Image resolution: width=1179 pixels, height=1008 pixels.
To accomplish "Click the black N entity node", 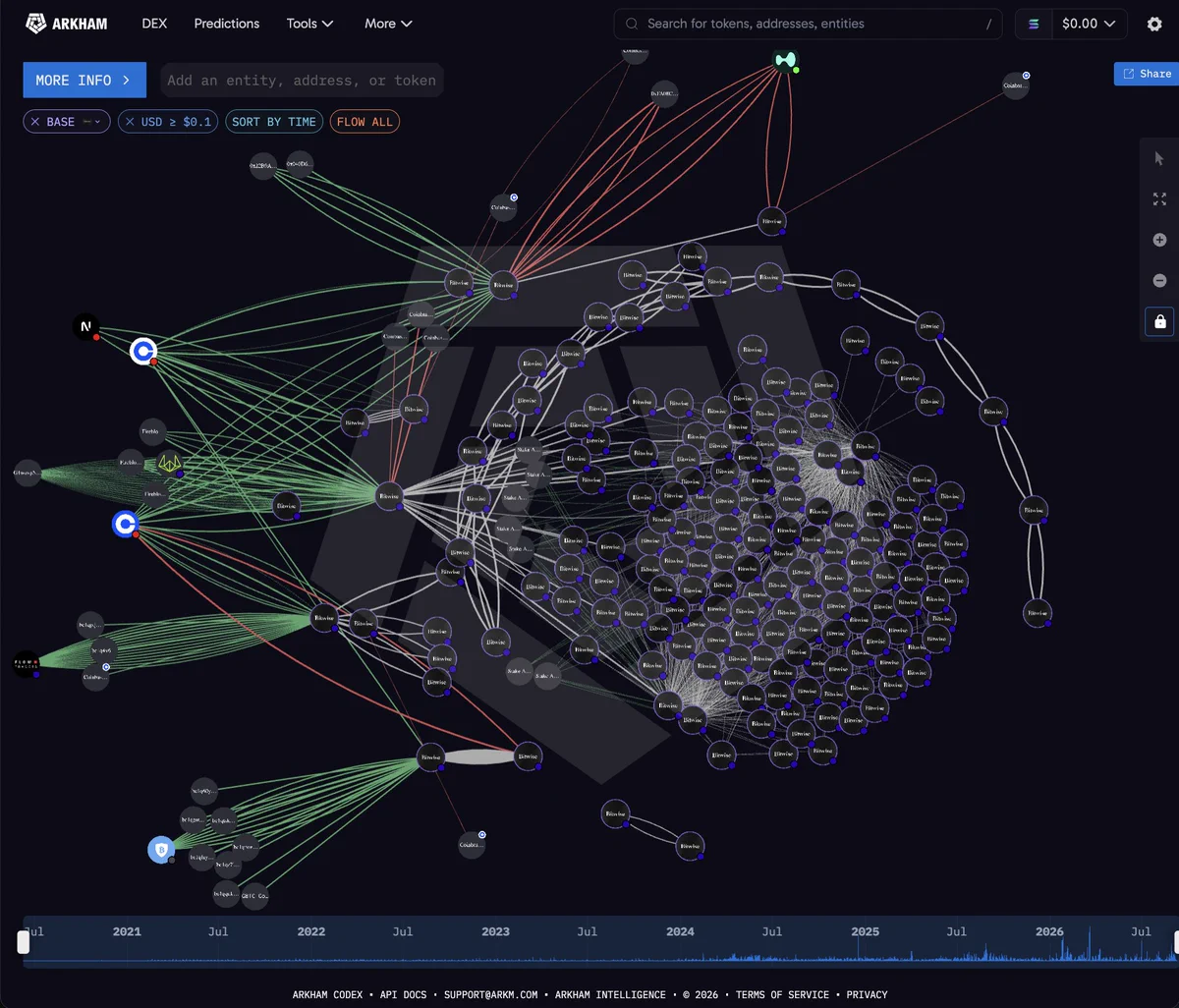I will [86, 327].
